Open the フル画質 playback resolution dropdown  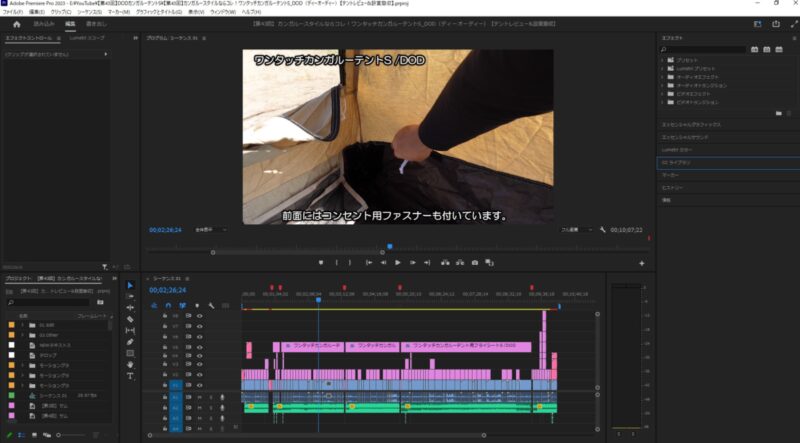point(577,230)
